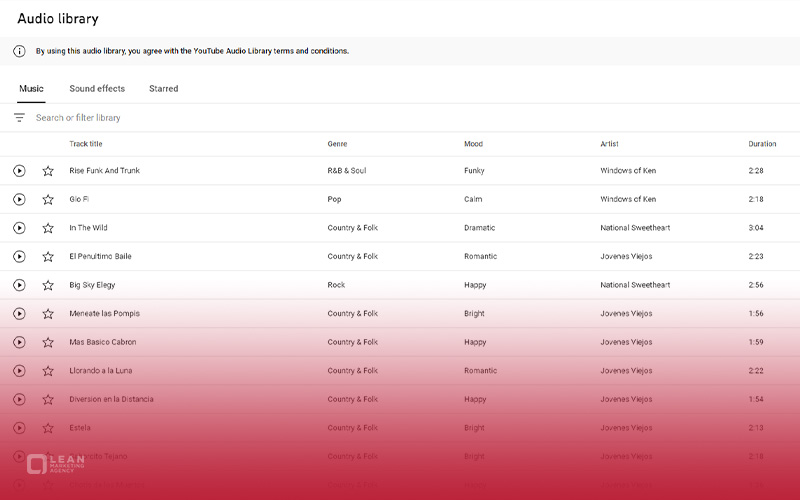Click the track title Llorando a la Luna
This screenshot has height=500, width=800.
[101, 370]
